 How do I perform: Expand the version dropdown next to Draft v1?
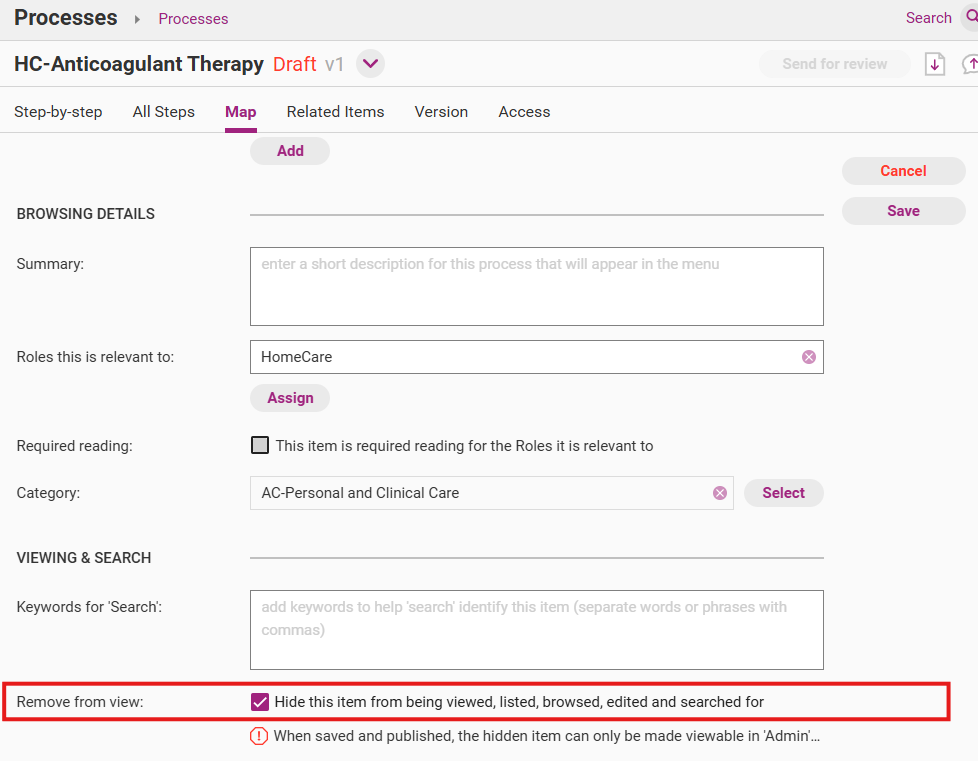point(370,64)
